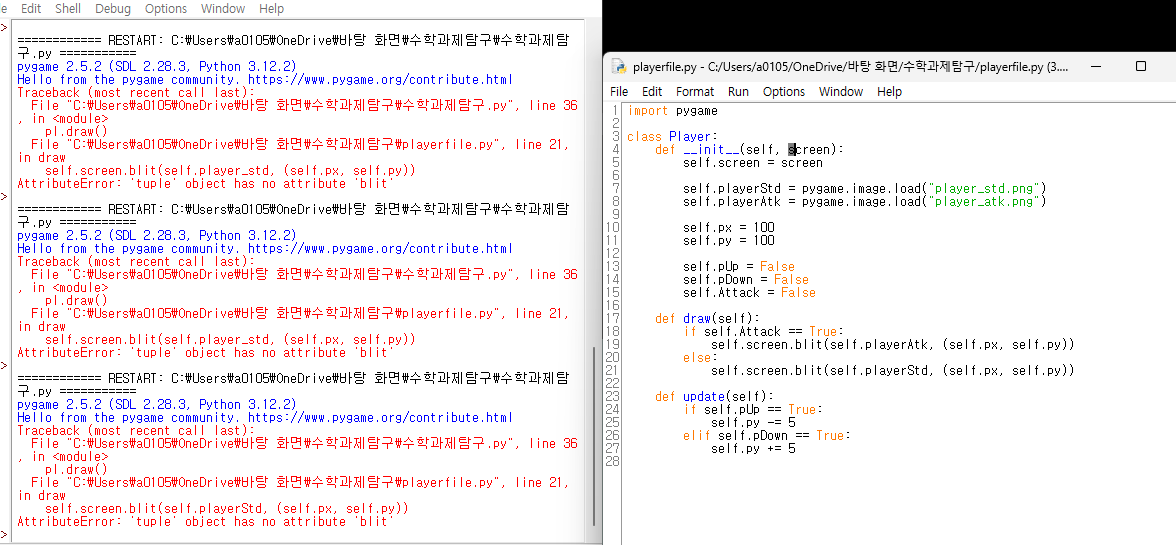This screenshot has width=1176, height=545.
Task: Click the 'else:' line in the editor
Action: click(700, 358)
